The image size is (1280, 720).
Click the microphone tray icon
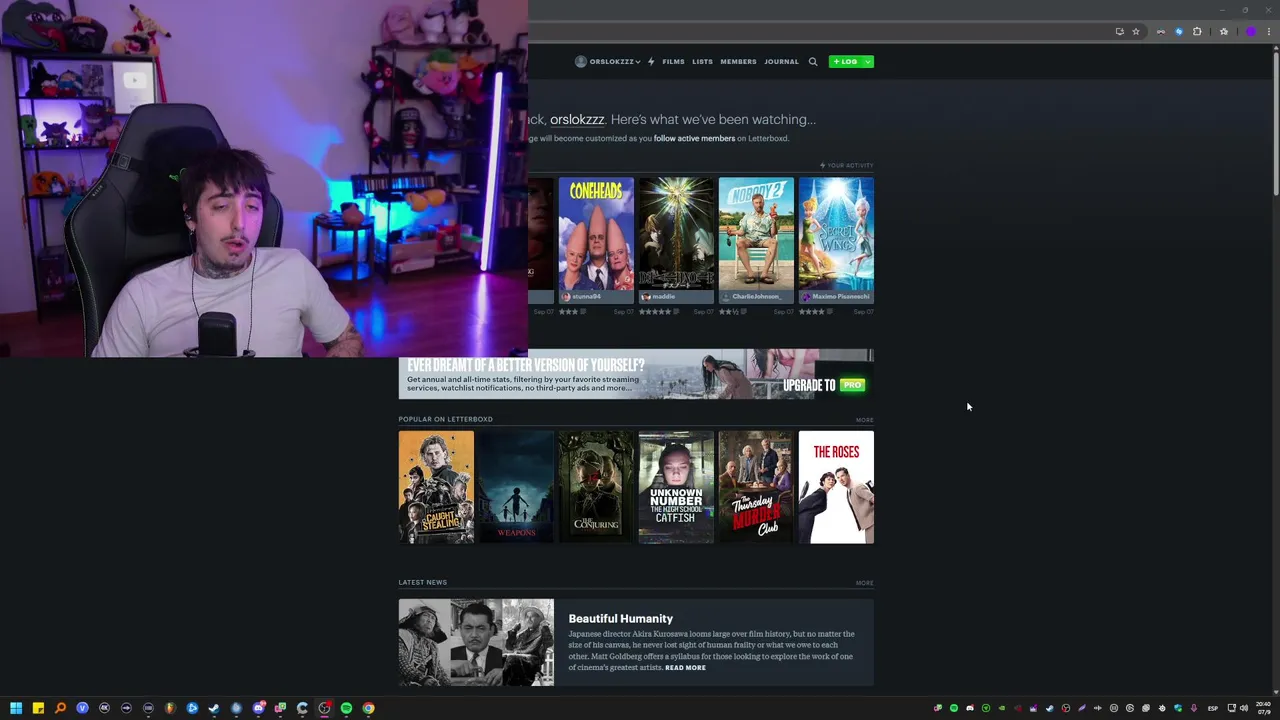(x=1194, y=708)
